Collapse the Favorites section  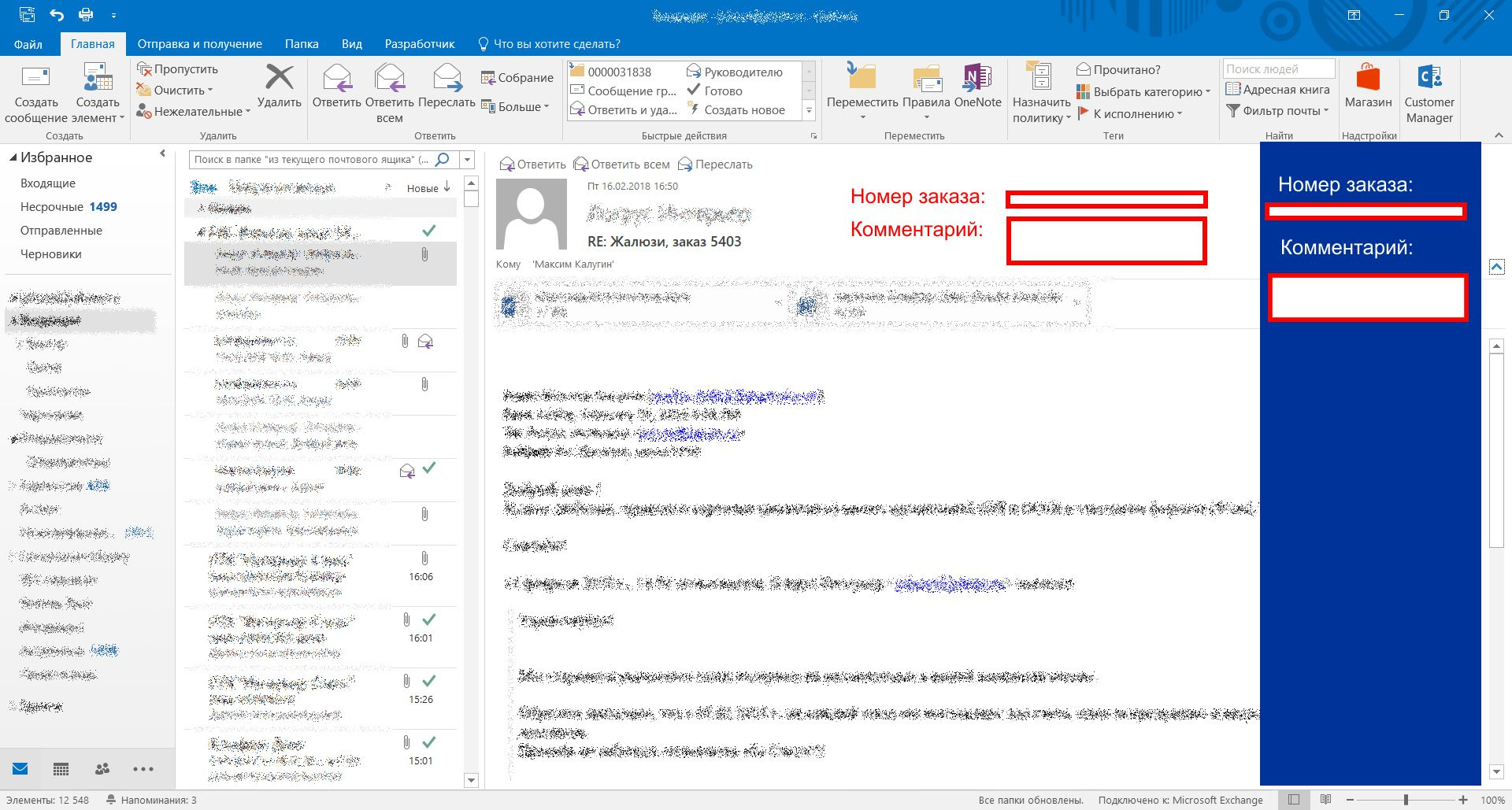tap(13, 157)
